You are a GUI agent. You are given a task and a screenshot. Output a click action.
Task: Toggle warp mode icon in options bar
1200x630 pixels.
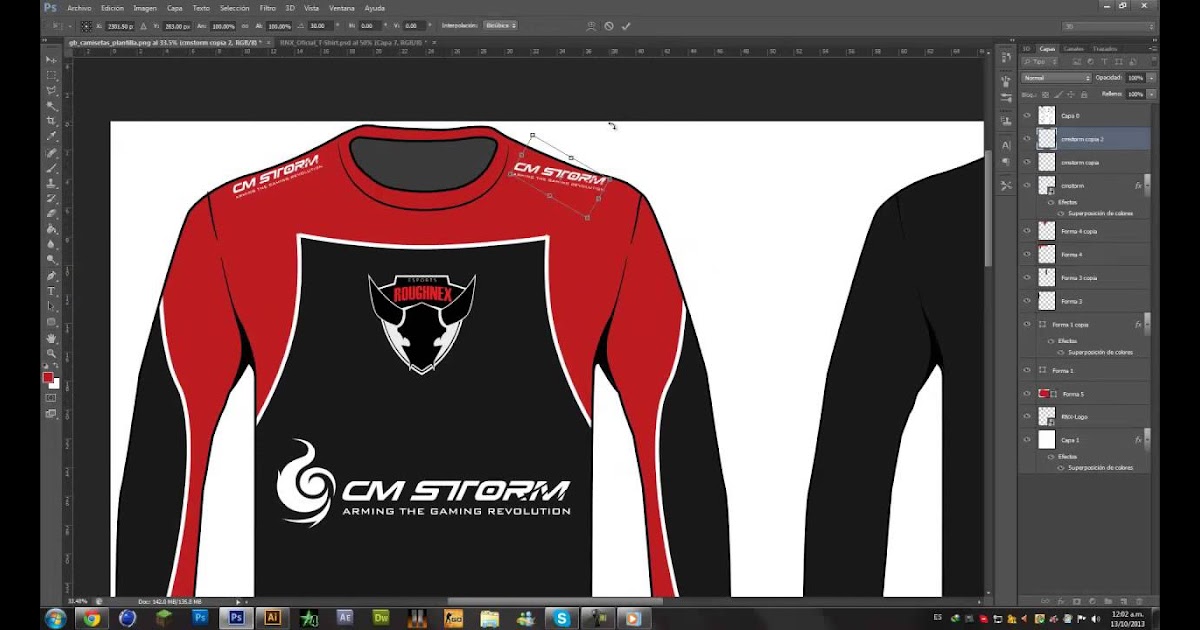(592, 25)
